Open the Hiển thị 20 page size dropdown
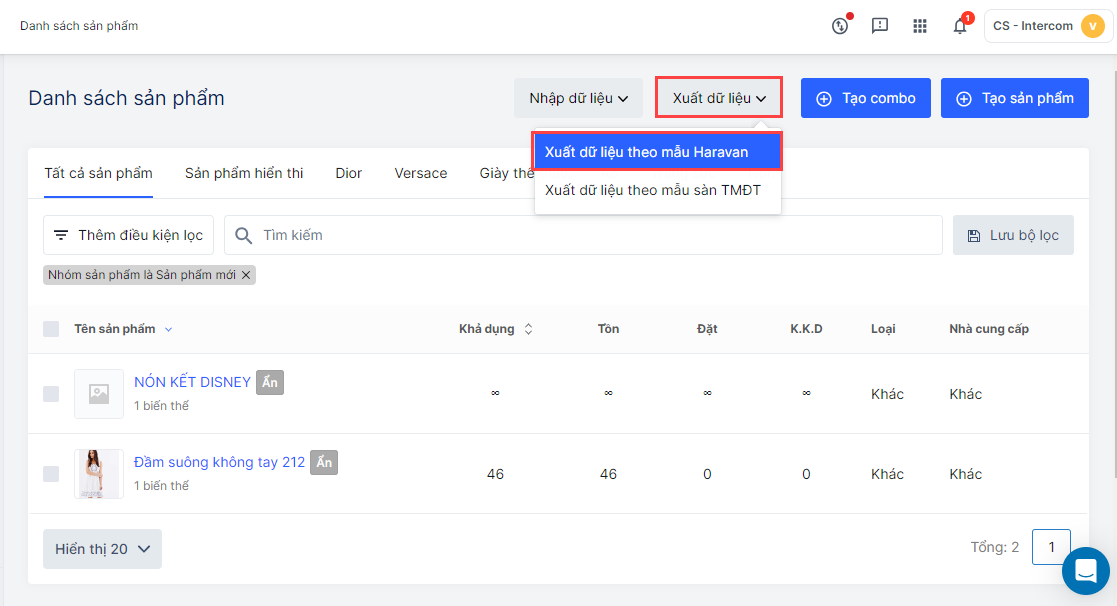This screenshot has width=1117, height=606. point(102,549)
